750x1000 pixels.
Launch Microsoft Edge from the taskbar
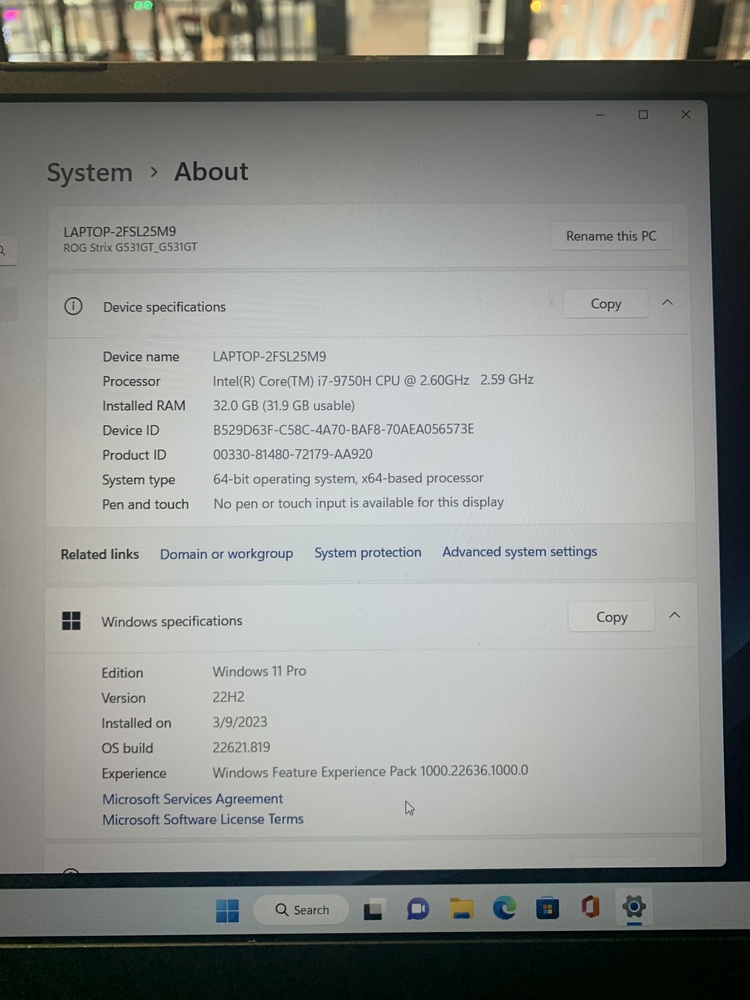click(504, 908)
